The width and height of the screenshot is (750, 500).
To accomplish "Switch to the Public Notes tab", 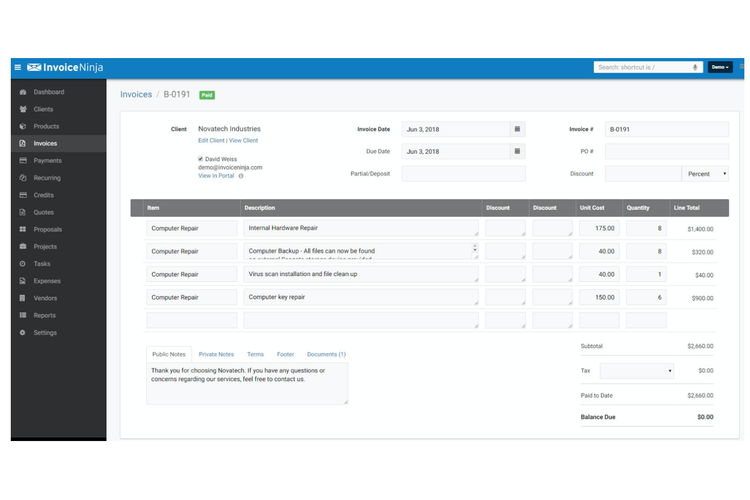I will point(169,355).
